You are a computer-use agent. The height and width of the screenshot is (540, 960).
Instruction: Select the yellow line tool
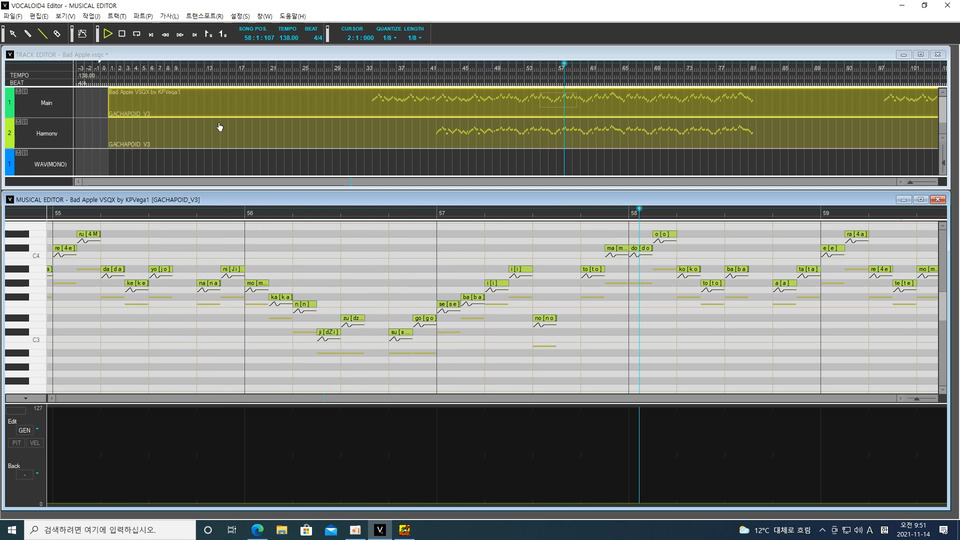pos(42,33)
